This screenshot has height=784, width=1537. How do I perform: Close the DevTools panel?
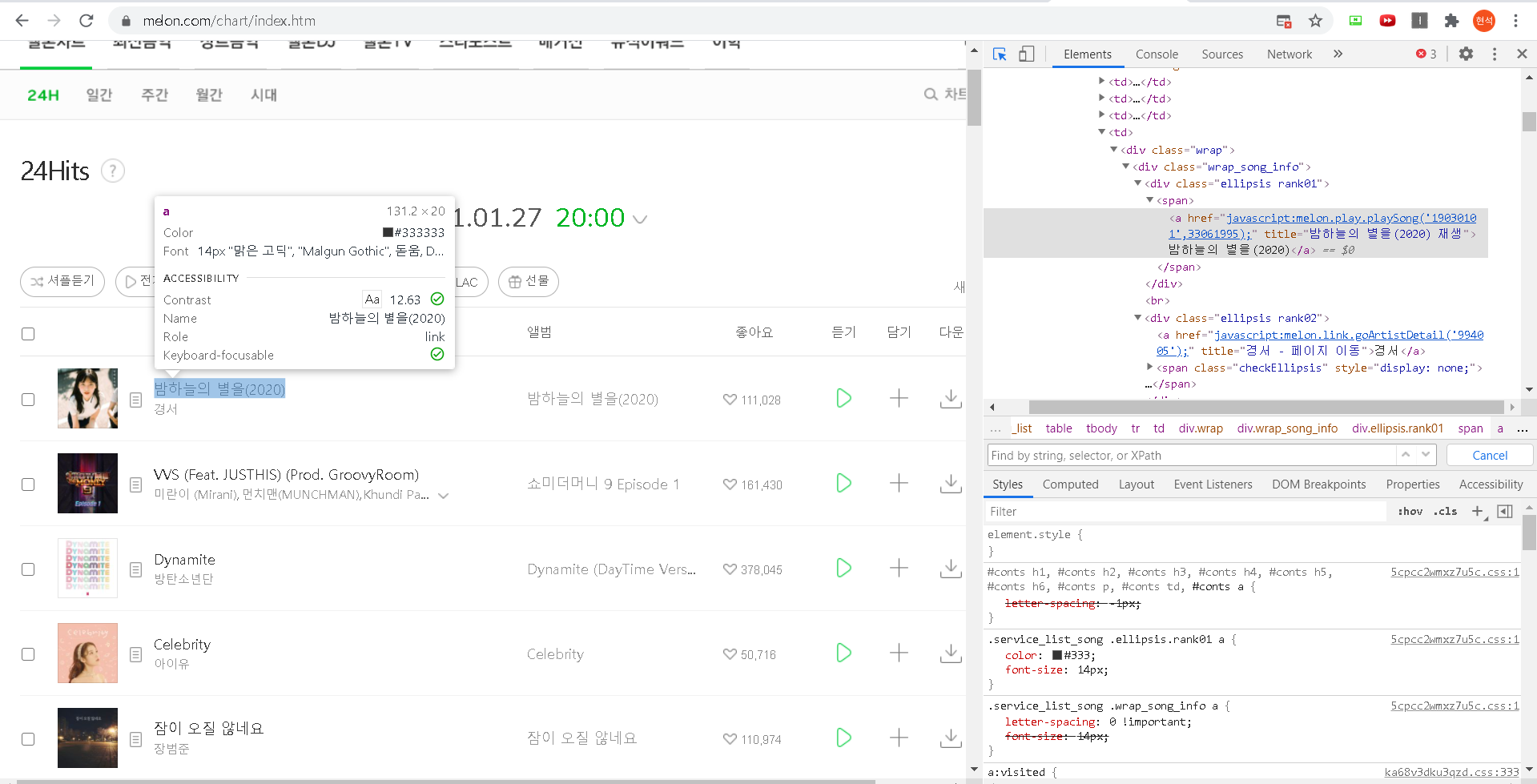[x=1522, y=54]
